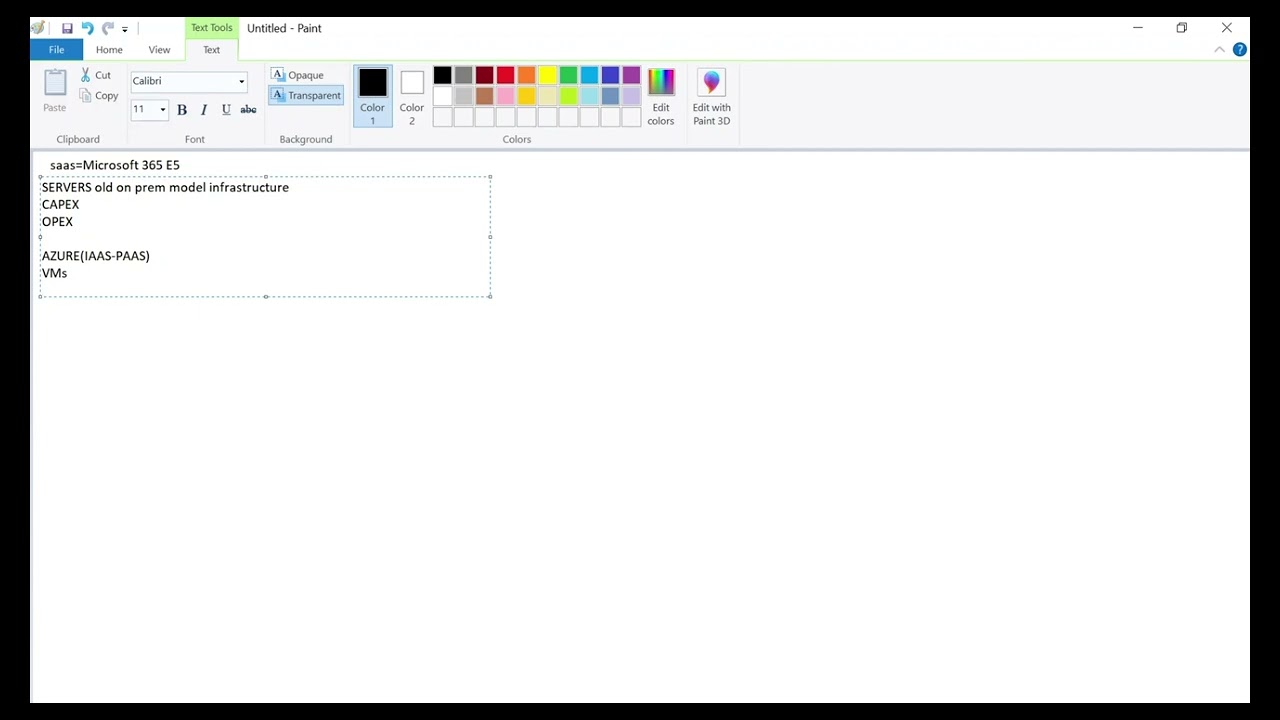Switch to the Home ribbon tab
The image size is (1280, 720).
109,50
